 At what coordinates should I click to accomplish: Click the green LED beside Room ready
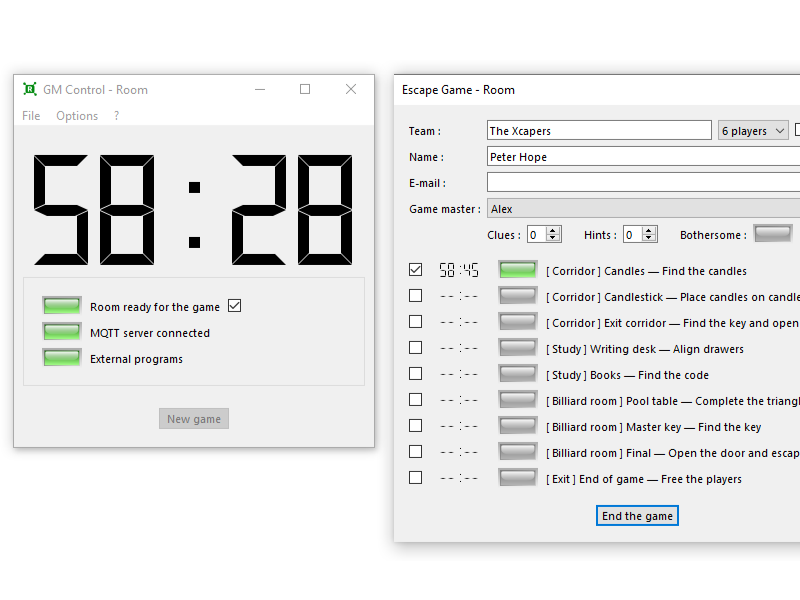(62, 306)
